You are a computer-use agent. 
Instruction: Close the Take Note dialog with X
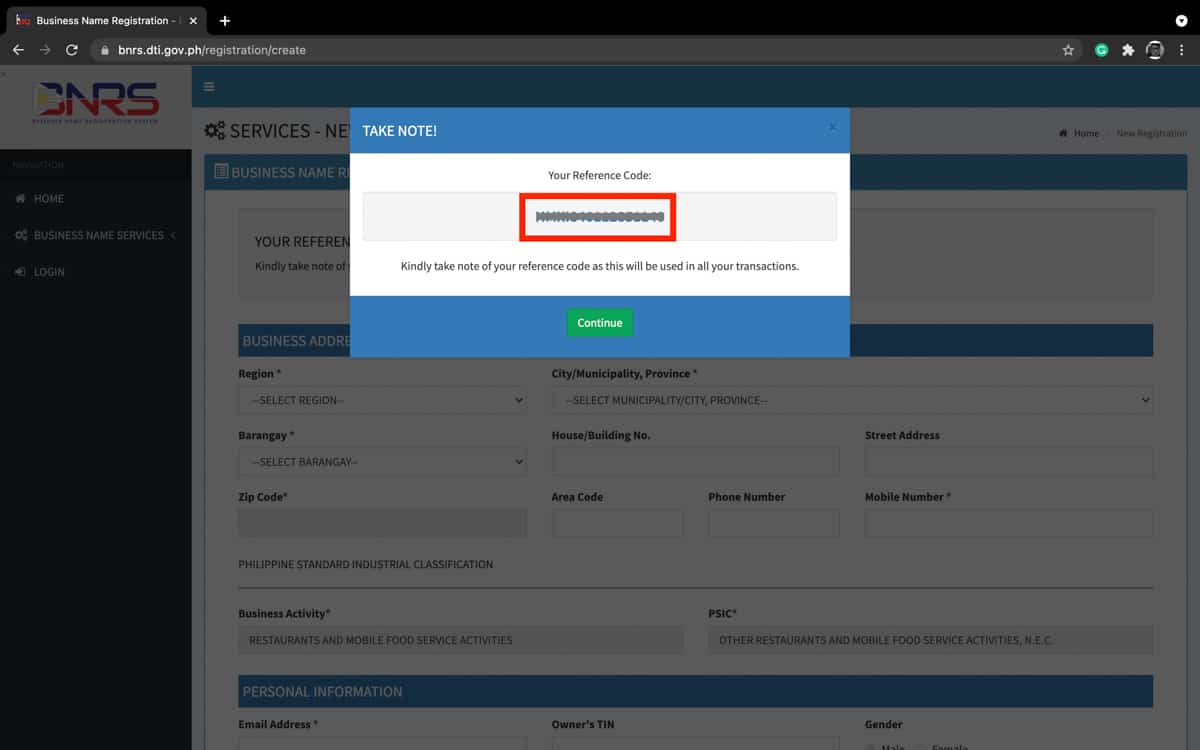[x=832, y=127]
